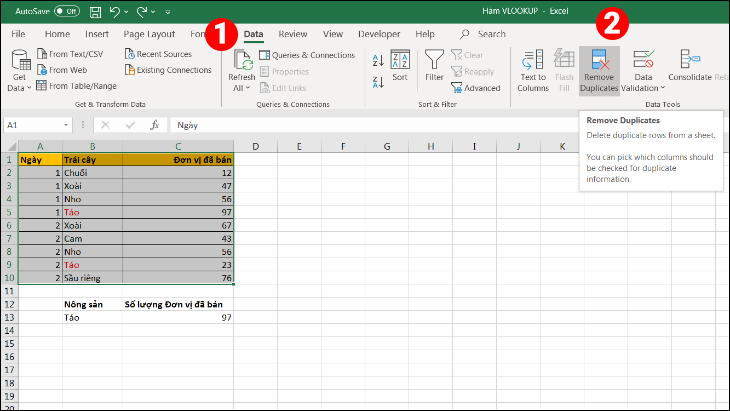Click the formula bar showing Ngày
Screen dimensions: 730x411
(375, 125)
